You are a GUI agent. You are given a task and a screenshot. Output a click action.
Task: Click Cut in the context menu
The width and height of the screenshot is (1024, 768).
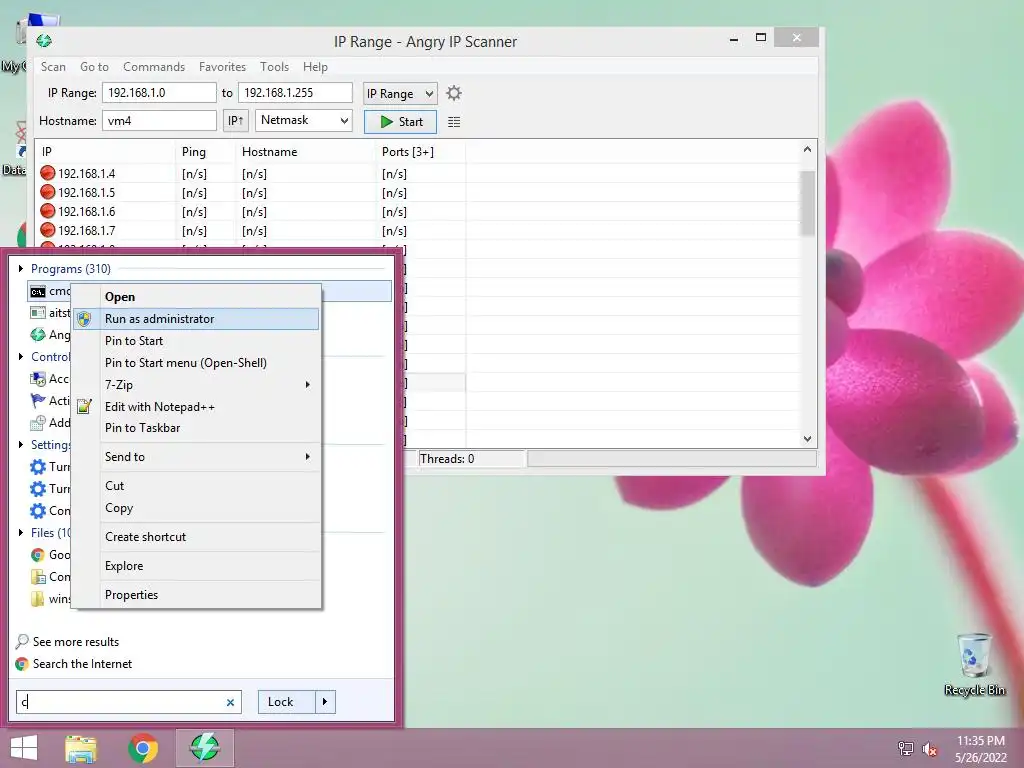[196, 486]
